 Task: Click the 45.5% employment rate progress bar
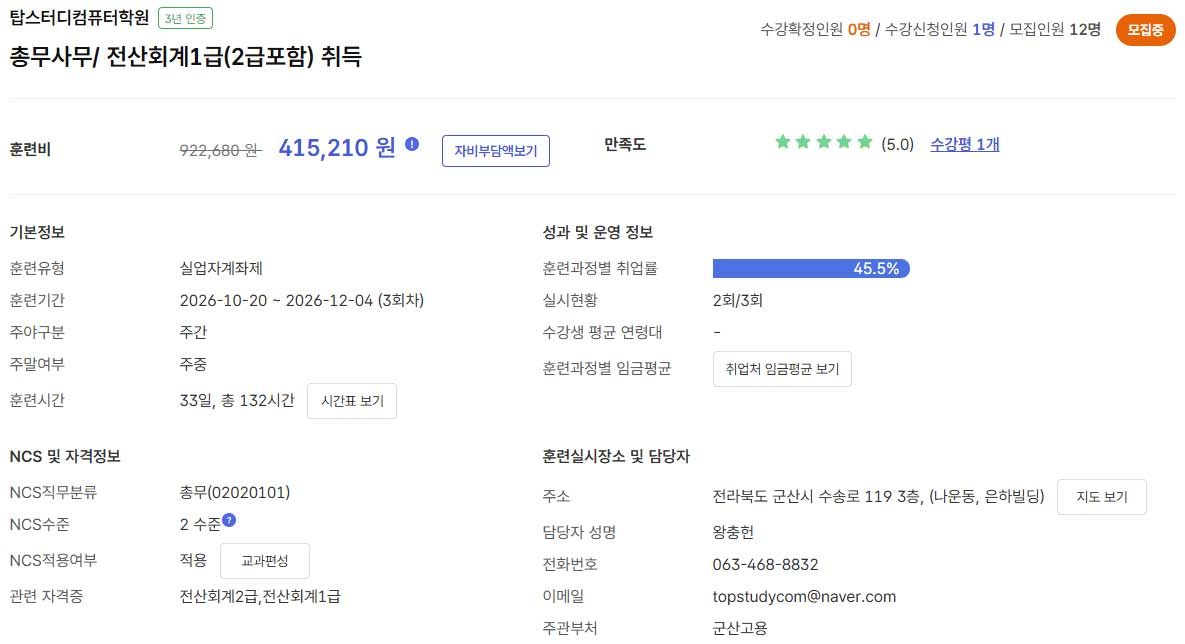811,268
